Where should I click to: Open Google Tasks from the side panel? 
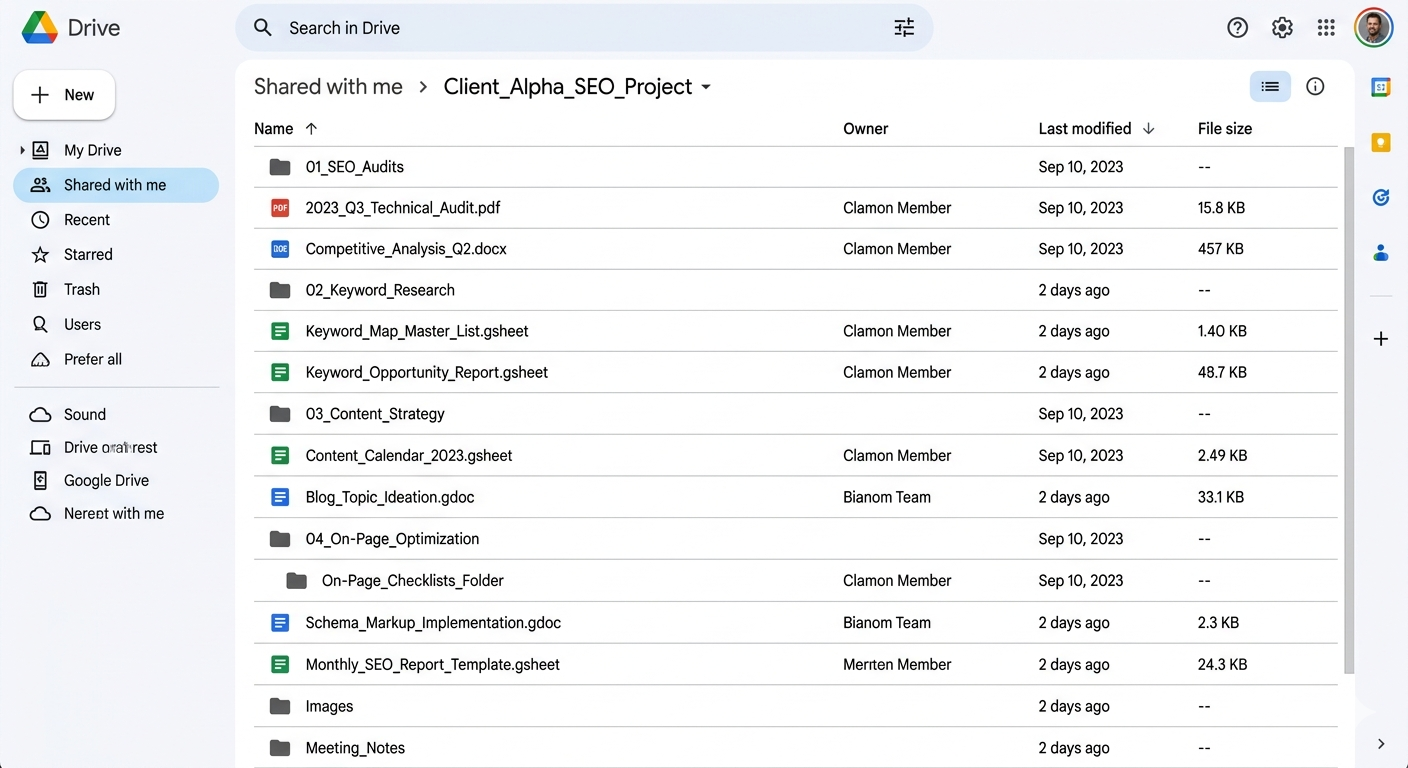(1380, 197)
